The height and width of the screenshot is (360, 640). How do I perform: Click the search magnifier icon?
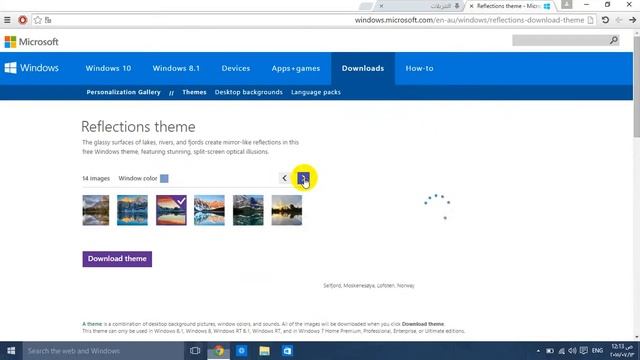pyautogui.click(x=614, y=40)
